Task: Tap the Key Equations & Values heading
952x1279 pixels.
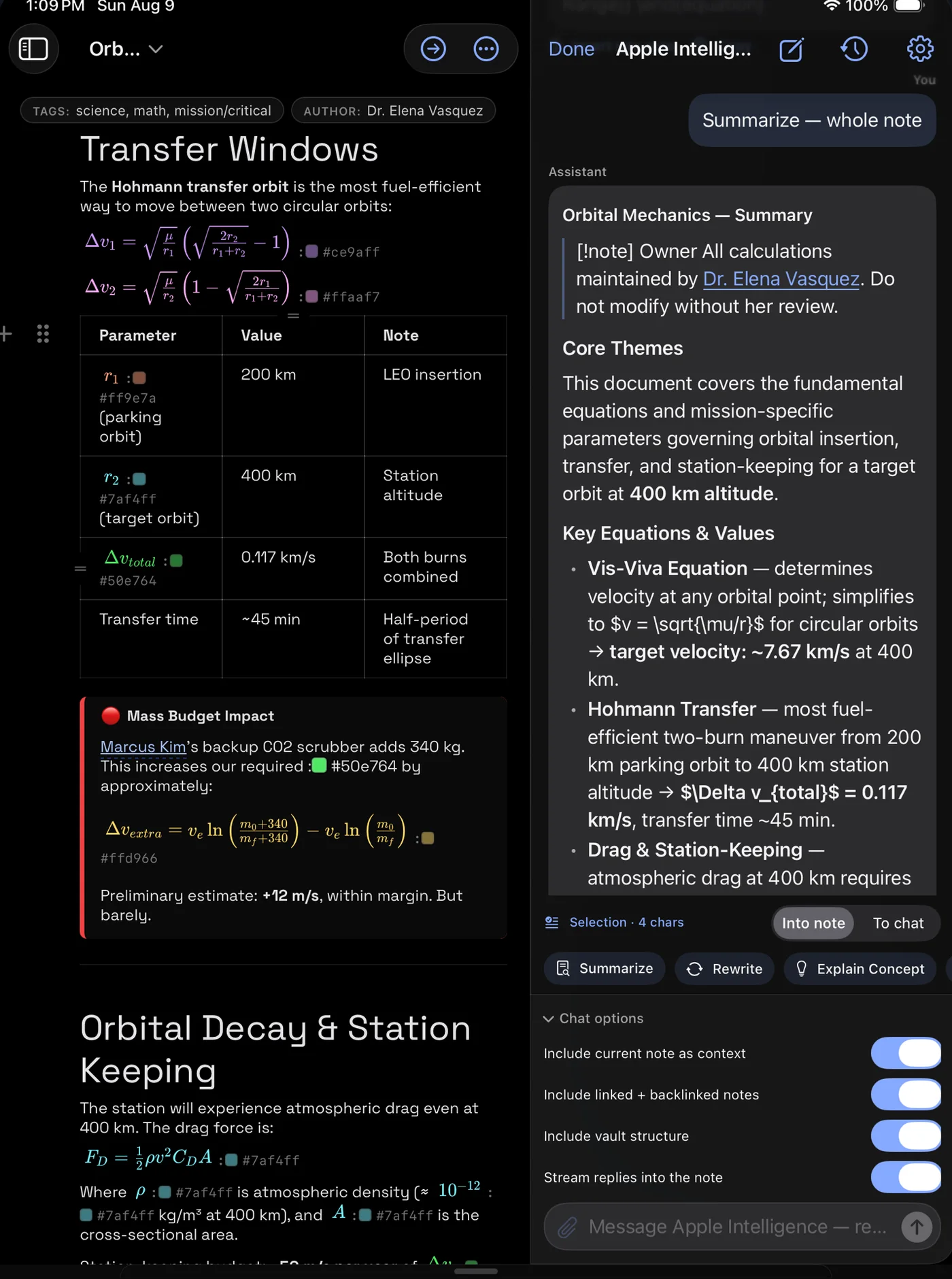Action: pyautogui.click(x=668, y=533)
